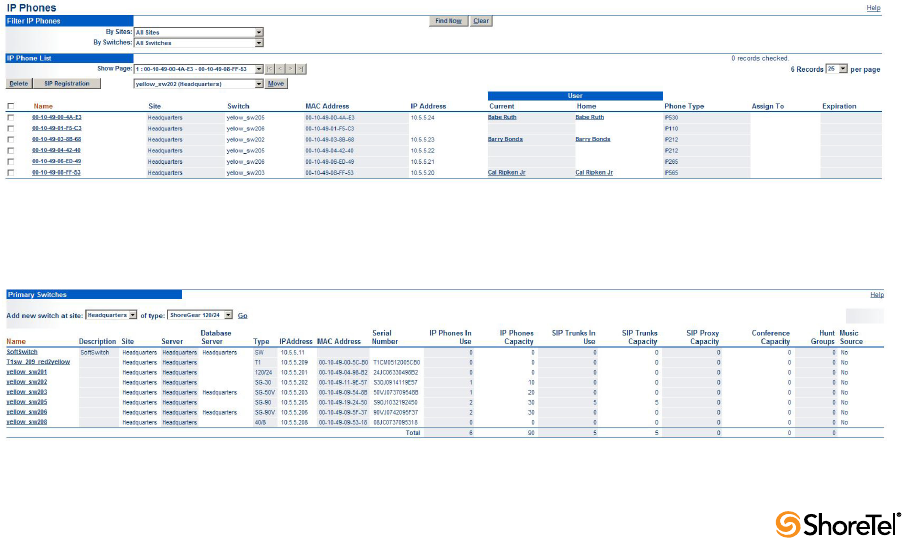Go to next page of phone list

291,69
